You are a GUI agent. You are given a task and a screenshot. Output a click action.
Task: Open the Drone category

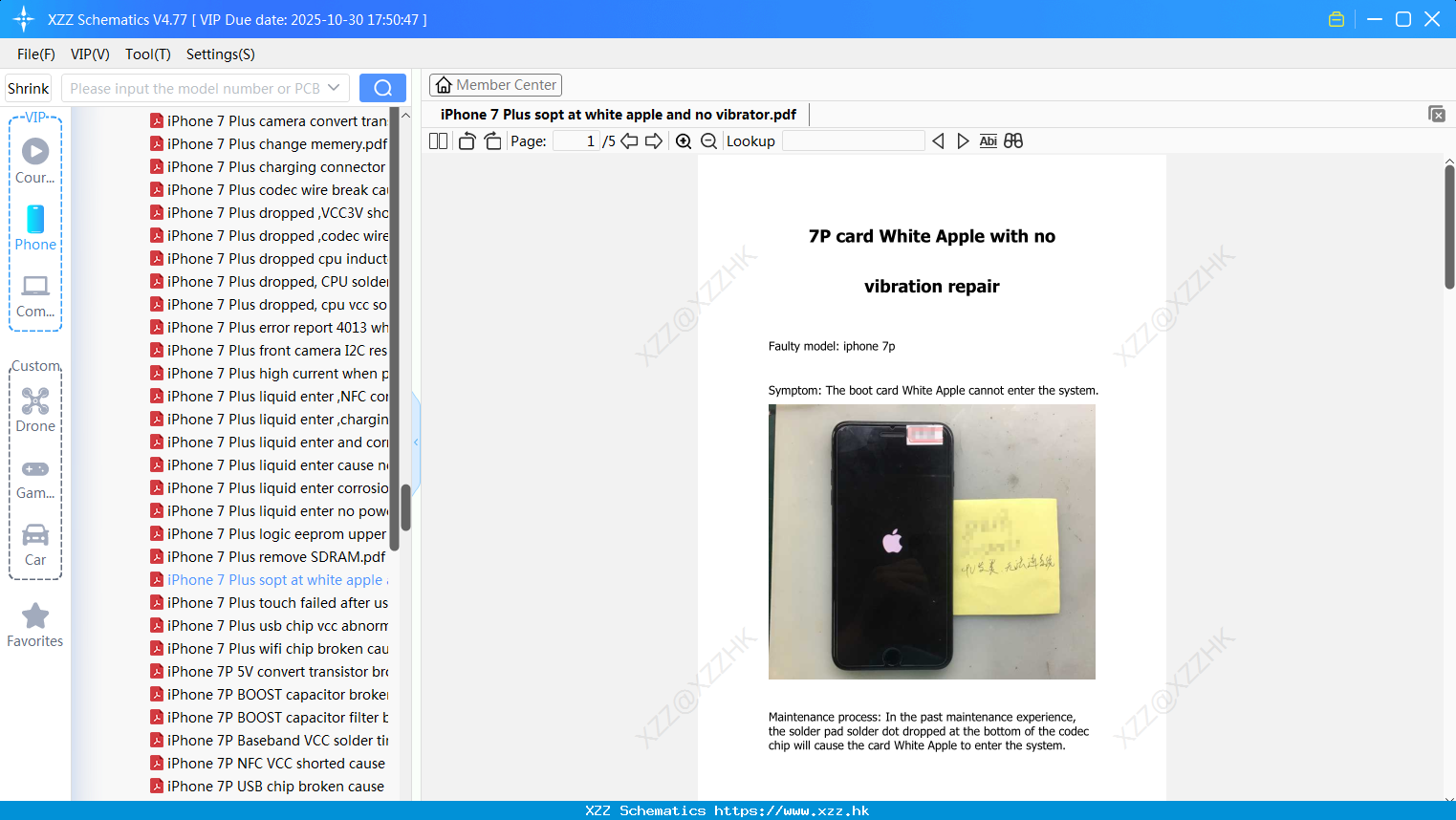[35, 410]
